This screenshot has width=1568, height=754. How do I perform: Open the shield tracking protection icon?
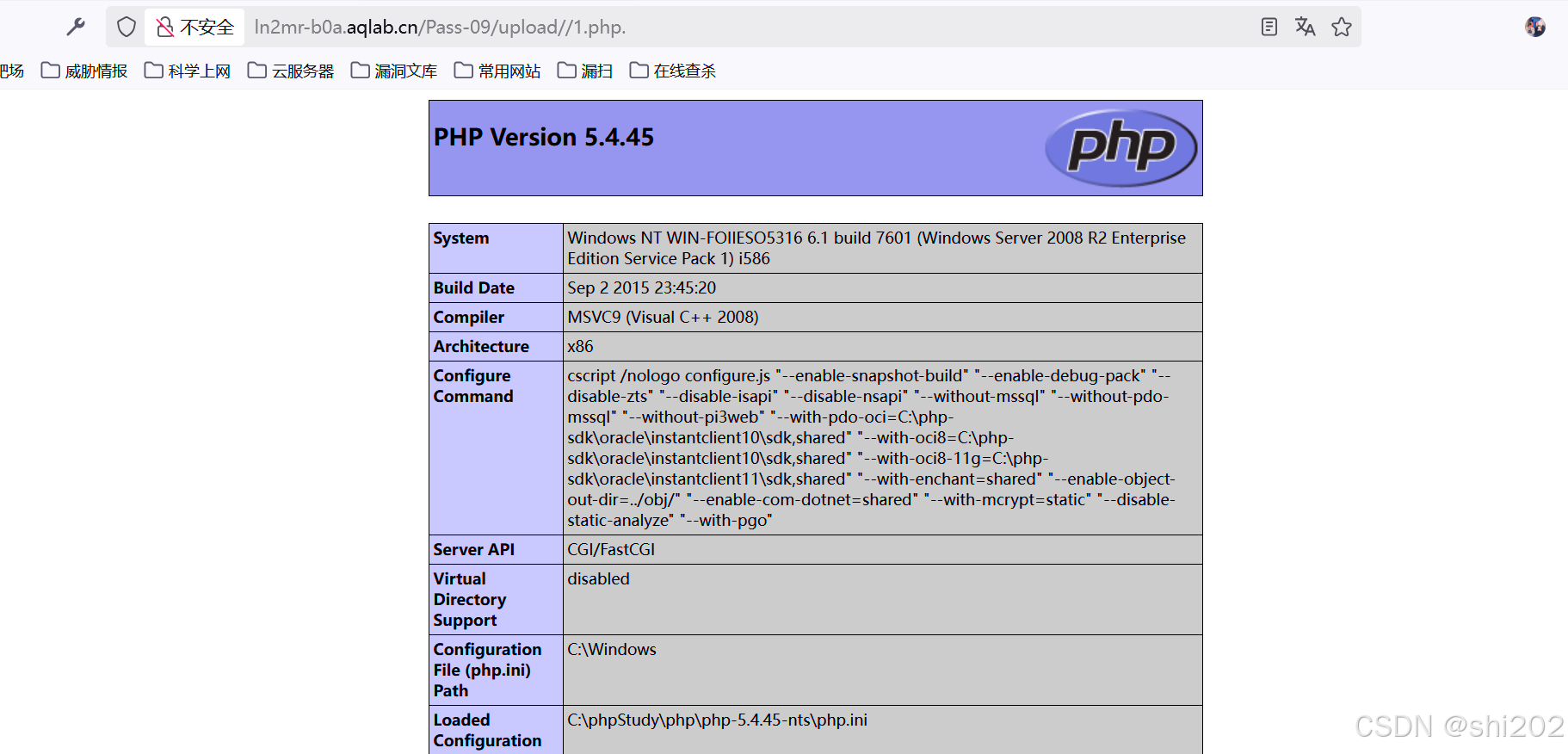tap(127, 27)
